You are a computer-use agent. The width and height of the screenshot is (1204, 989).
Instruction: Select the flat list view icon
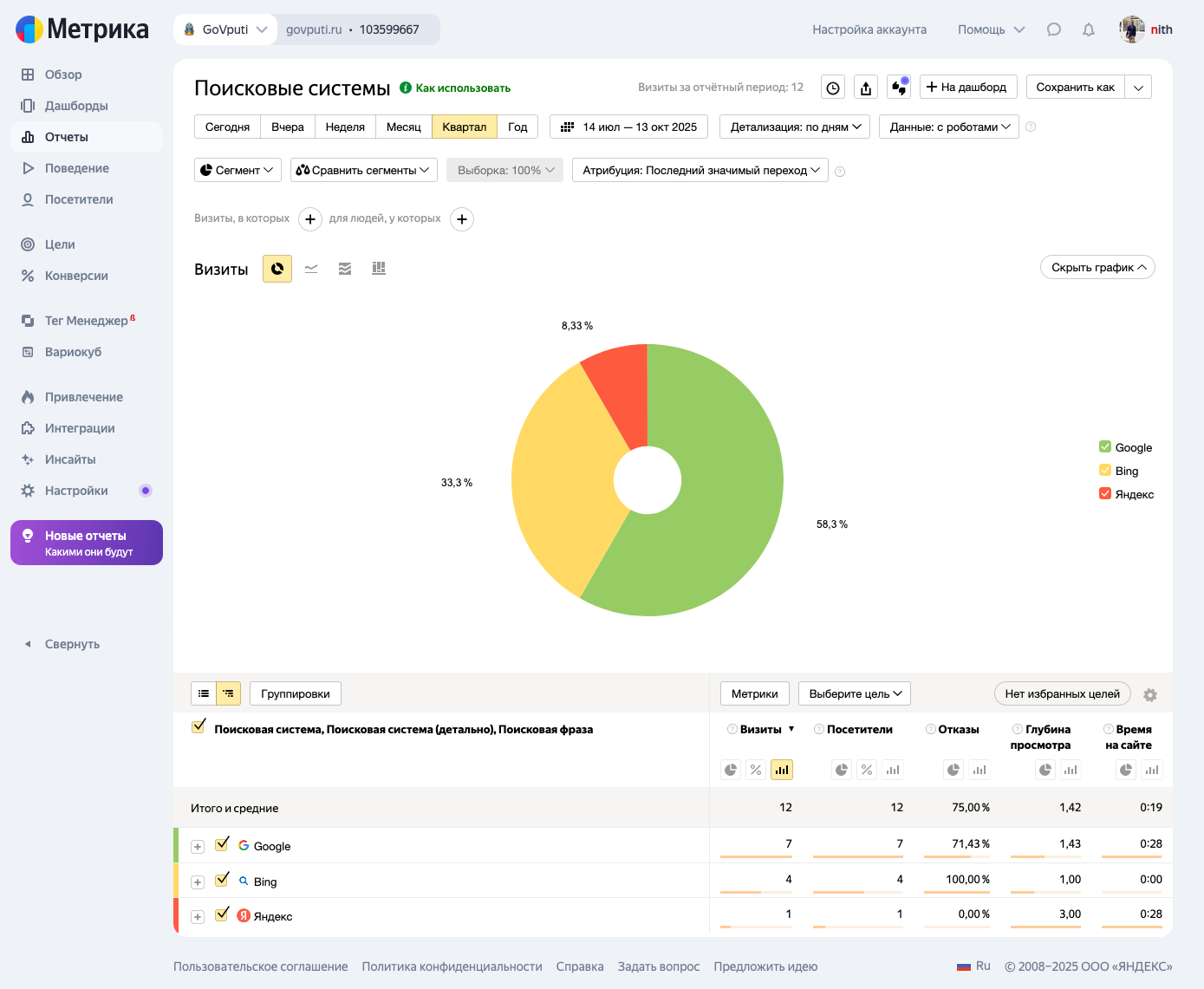point(204,693)
